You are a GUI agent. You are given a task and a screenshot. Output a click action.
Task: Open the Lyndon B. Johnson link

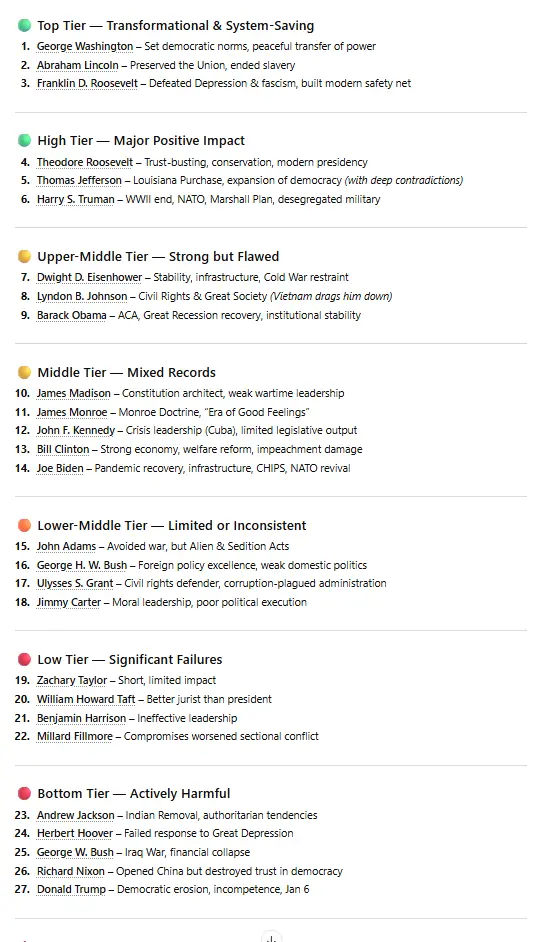point(82,296)
